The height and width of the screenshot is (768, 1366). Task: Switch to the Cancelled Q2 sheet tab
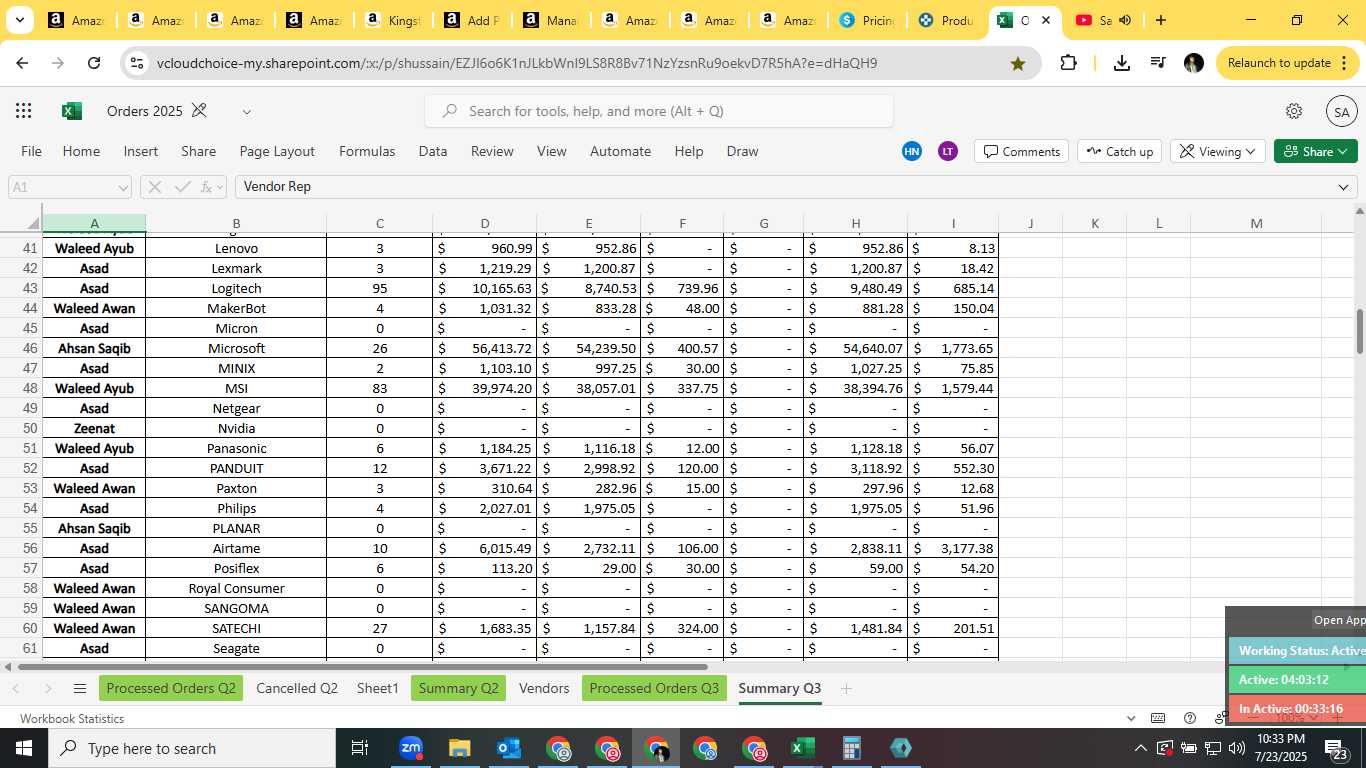(x=297, y=688)
